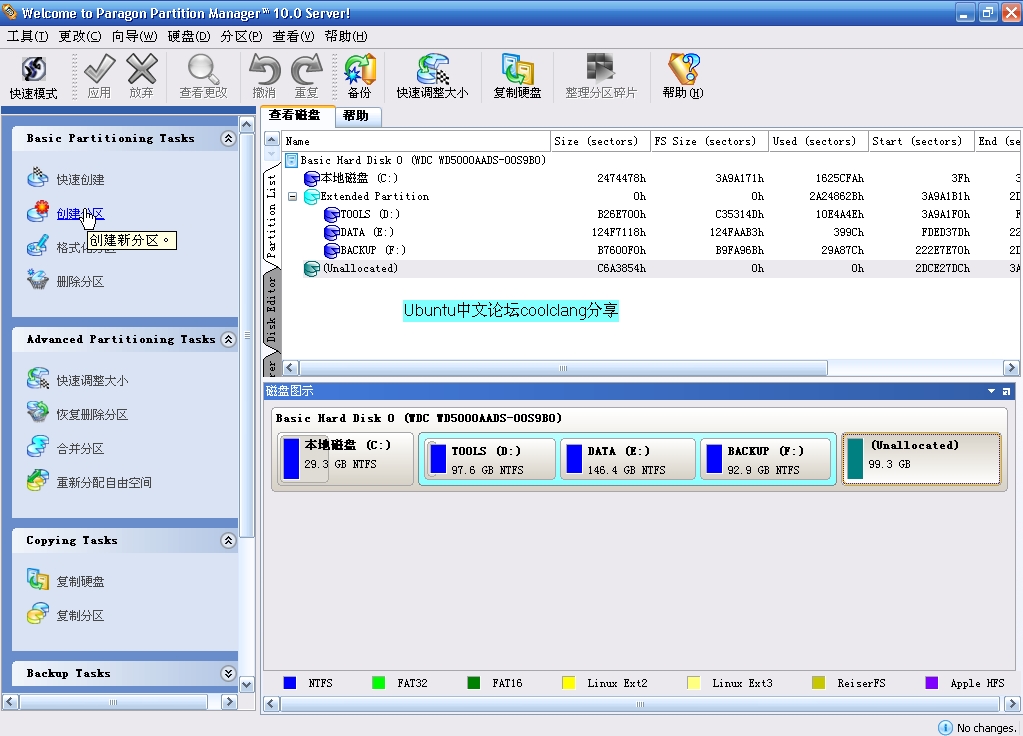Open toolbar 复制硬盘 copy disk icon
Image resolution: width=1023 pixels, height=736 pixels.
[517, 69]
